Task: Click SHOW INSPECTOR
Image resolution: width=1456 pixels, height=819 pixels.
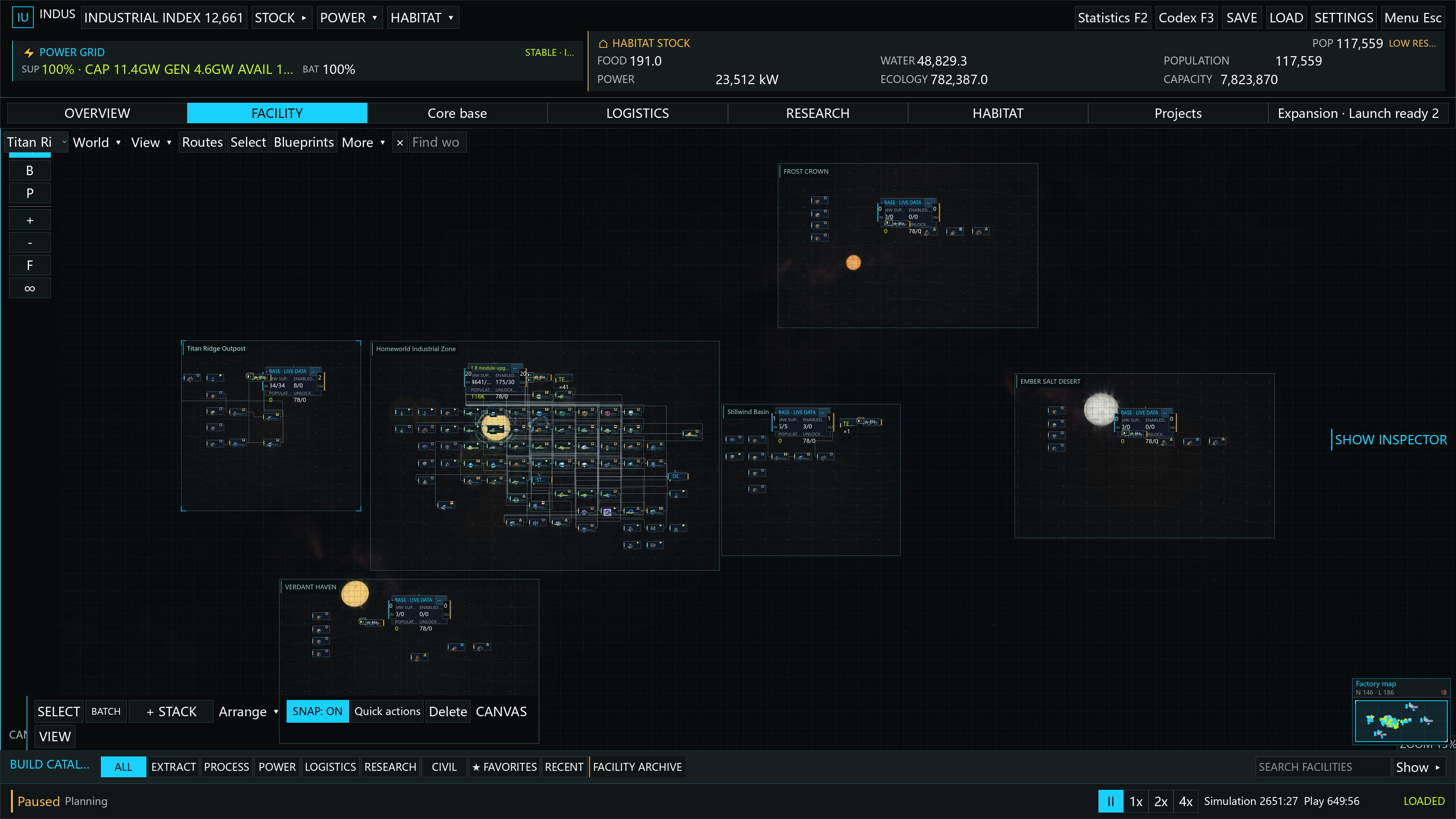Action: (1390, 440)
